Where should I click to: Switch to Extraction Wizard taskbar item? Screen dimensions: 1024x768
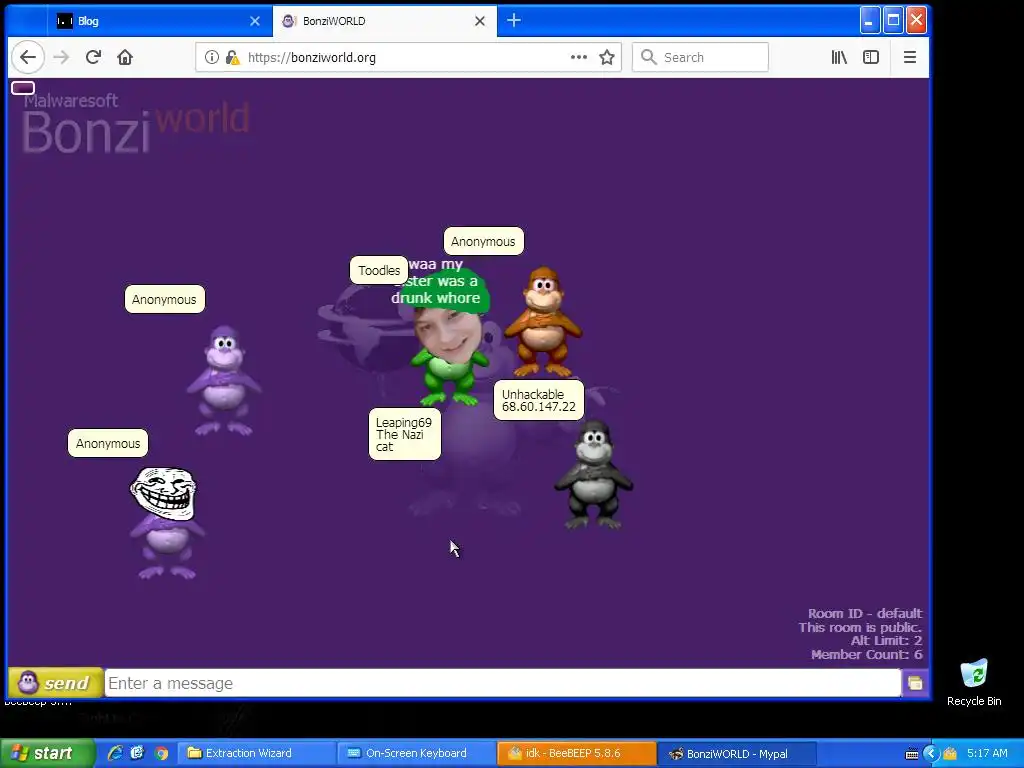point(257,753)
